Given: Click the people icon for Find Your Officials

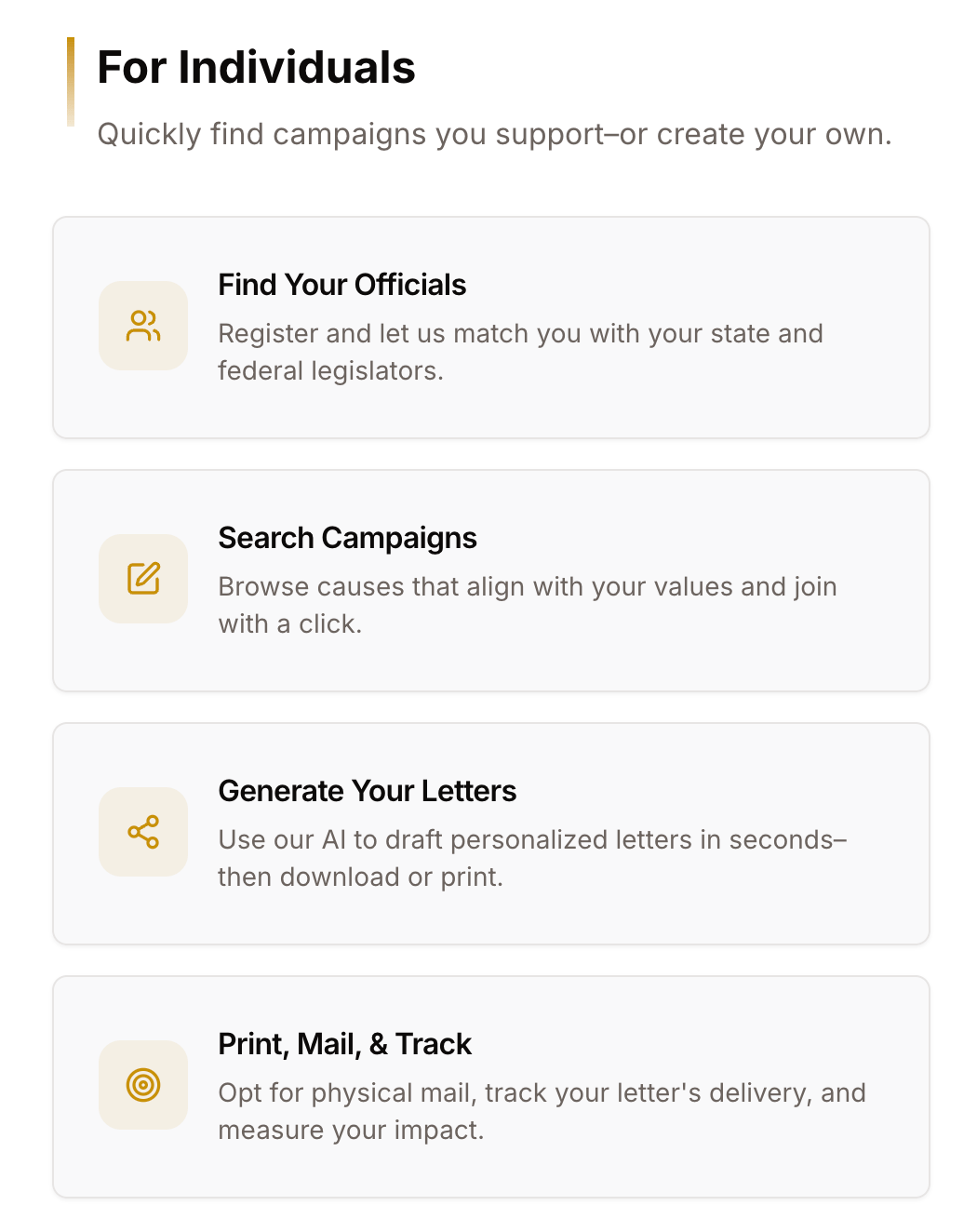Looking at the screenshot, I should pos(143,326).
